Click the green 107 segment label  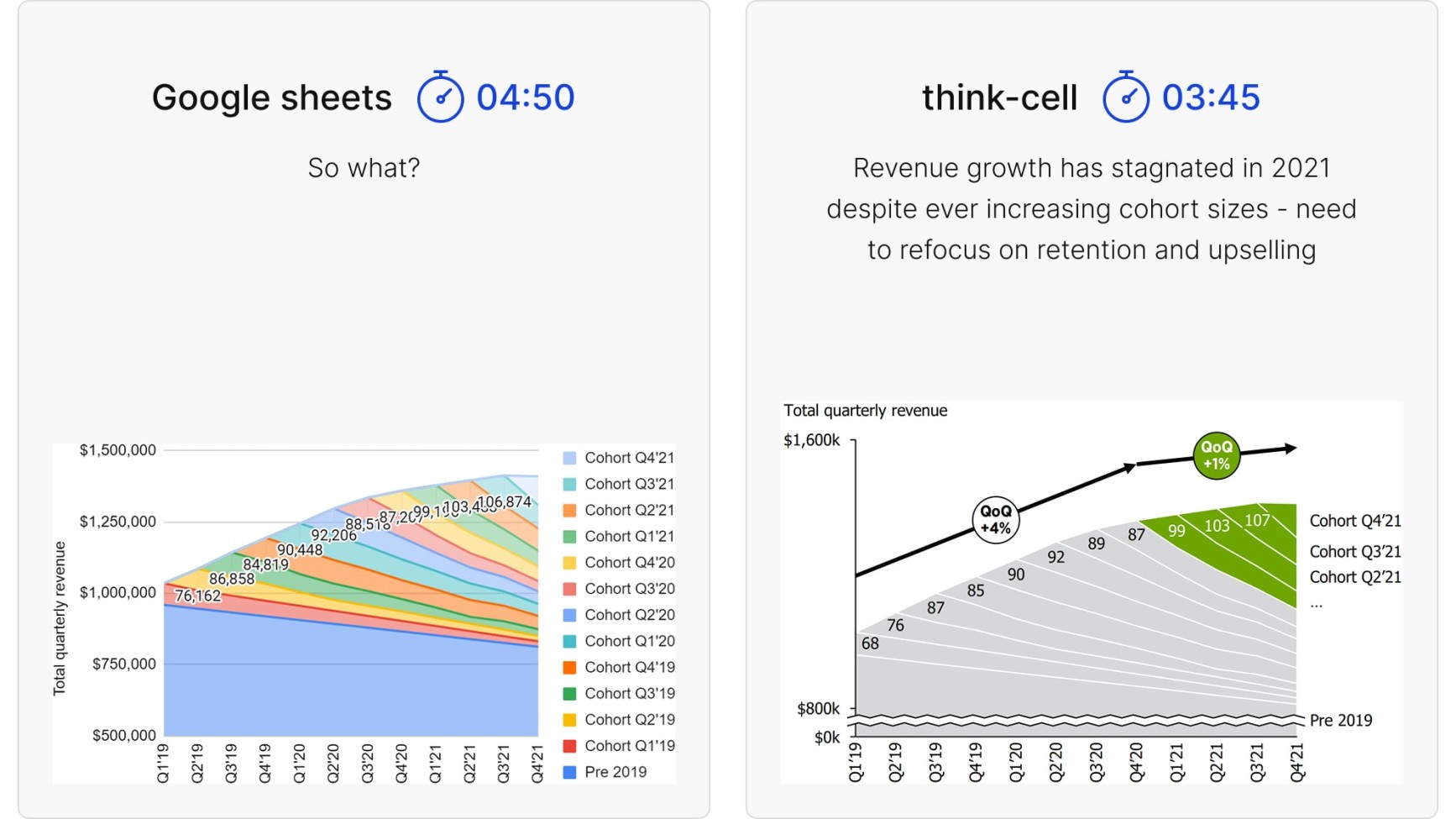[x=1257, y=521]
